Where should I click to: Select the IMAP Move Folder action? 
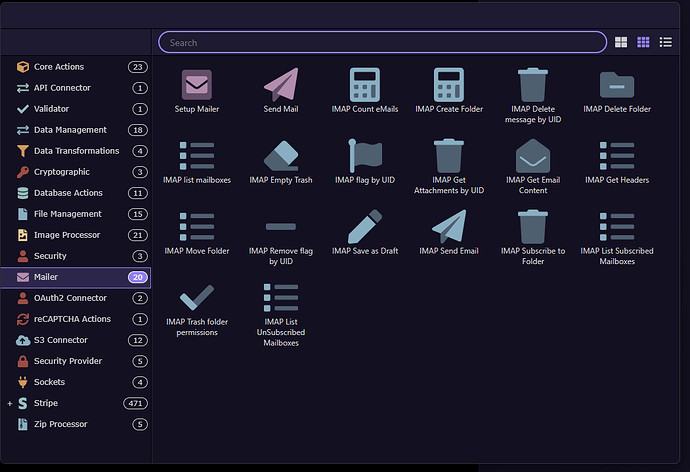click(x=197, y=233)
